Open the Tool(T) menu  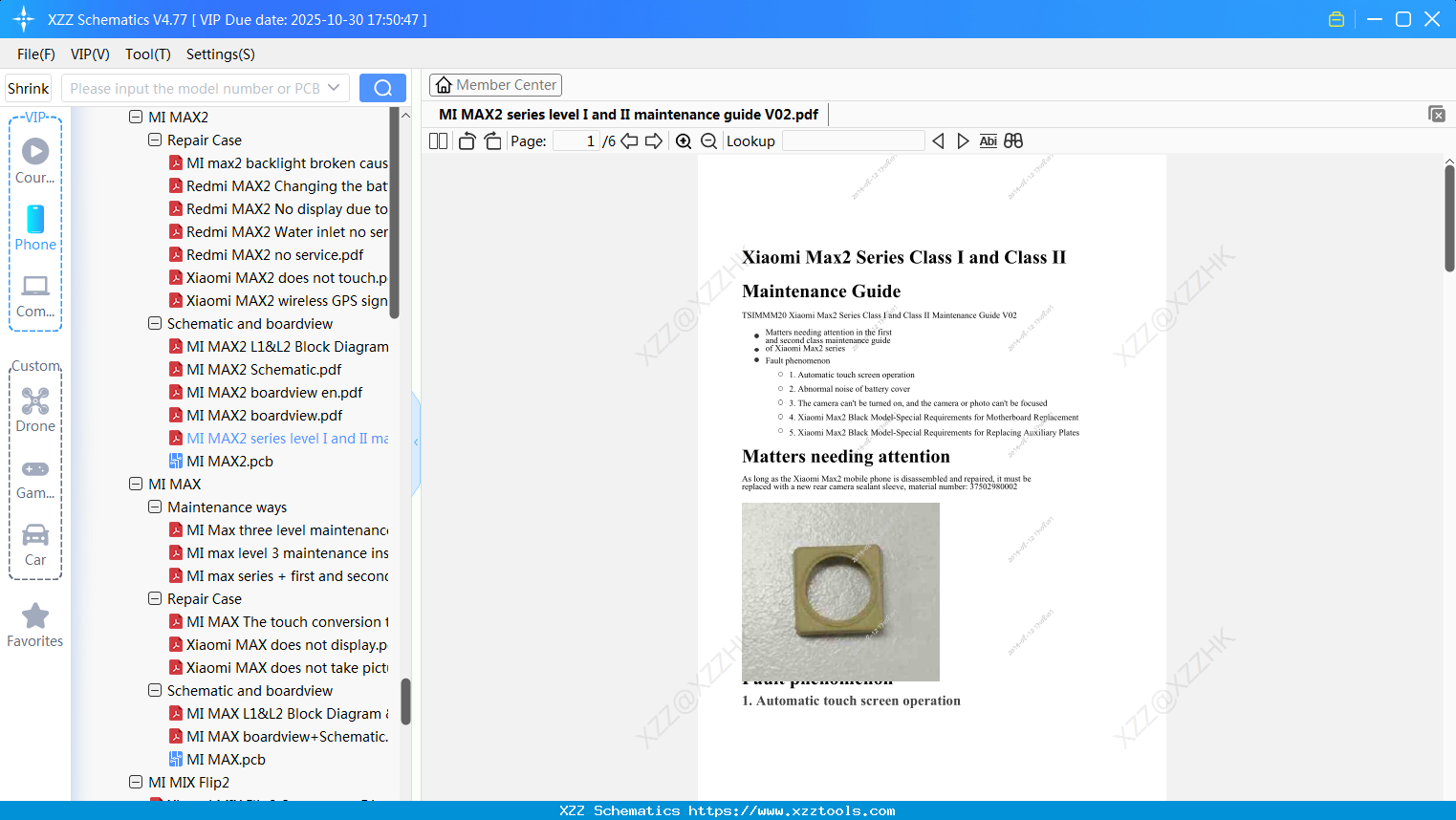pyautogui.click(x=148, y=54)
